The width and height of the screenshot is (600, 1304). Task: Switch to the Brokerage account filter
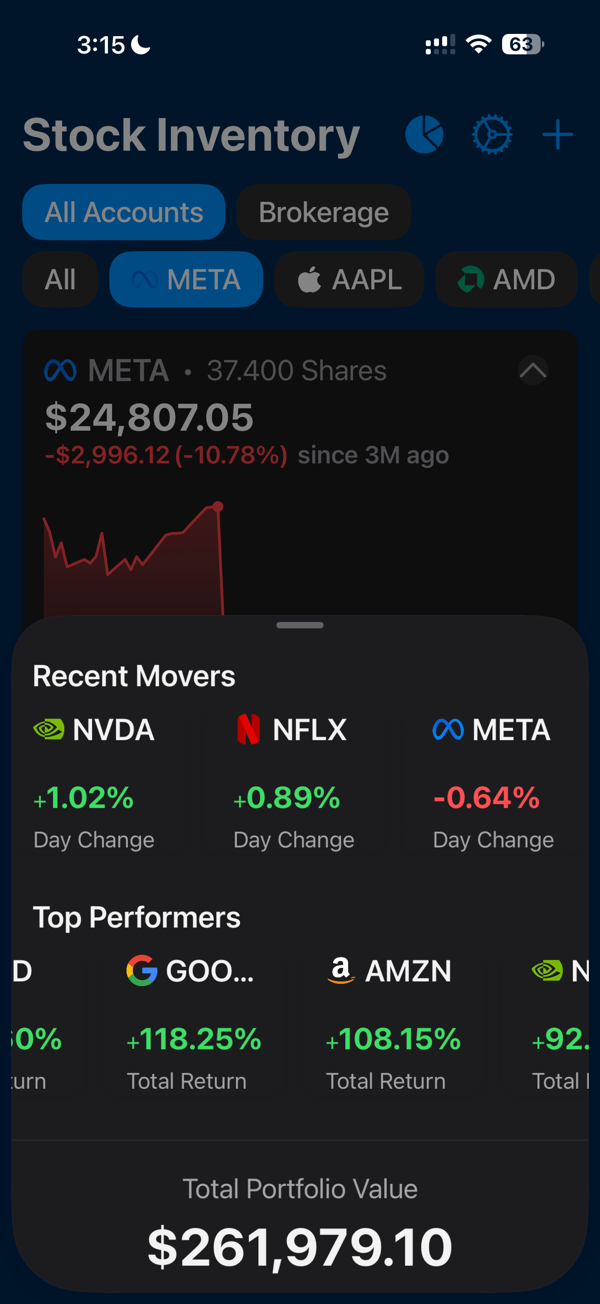click(x=323, y=212)
